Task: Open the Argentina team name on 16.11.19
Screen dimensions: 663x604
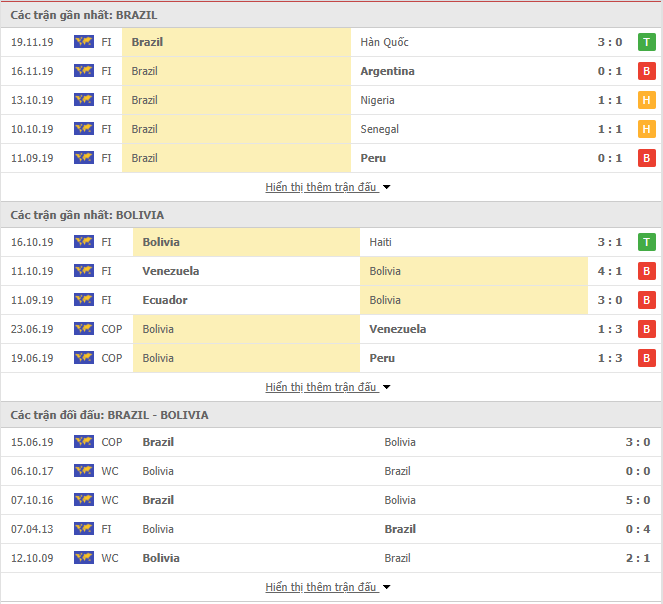Action: [387, 71]
